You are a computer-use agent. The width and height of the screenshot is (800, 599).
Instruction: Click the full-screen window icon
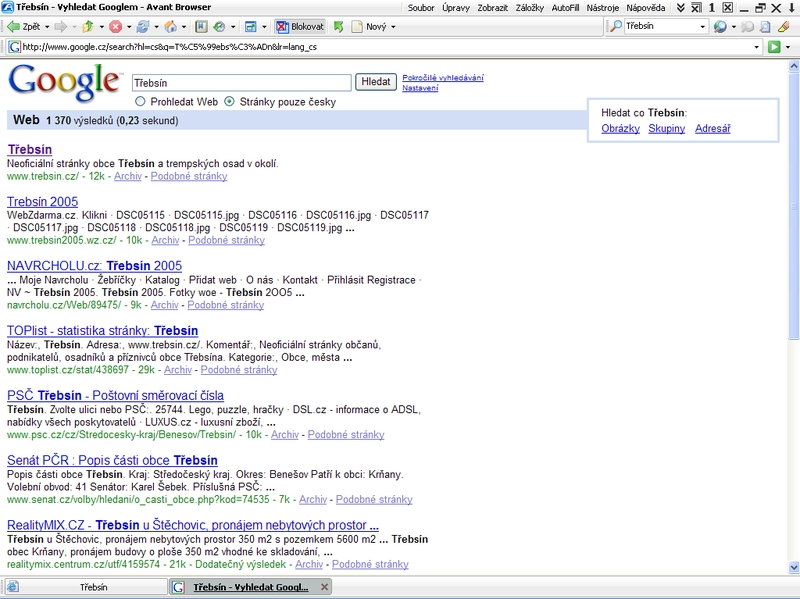coord(251,27)
